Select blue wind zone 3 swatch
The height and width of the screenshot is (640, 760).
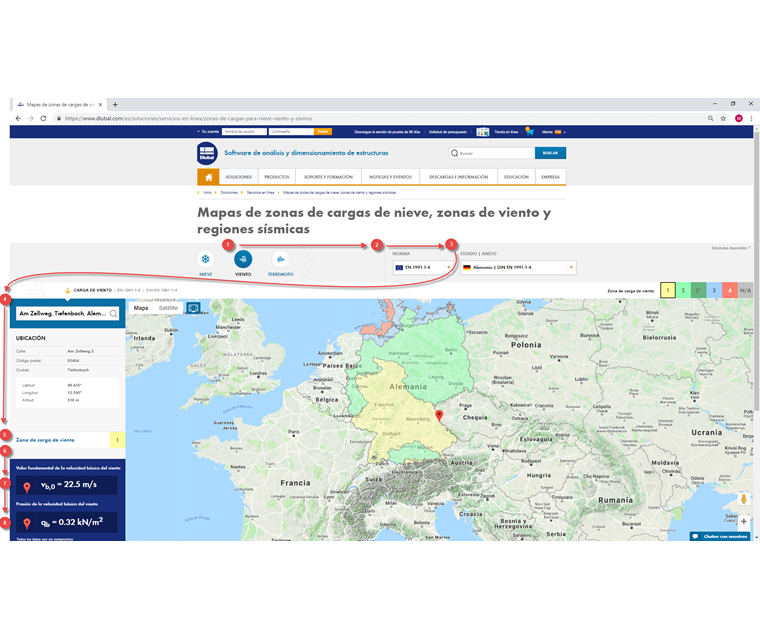click(x=714, y=290)
